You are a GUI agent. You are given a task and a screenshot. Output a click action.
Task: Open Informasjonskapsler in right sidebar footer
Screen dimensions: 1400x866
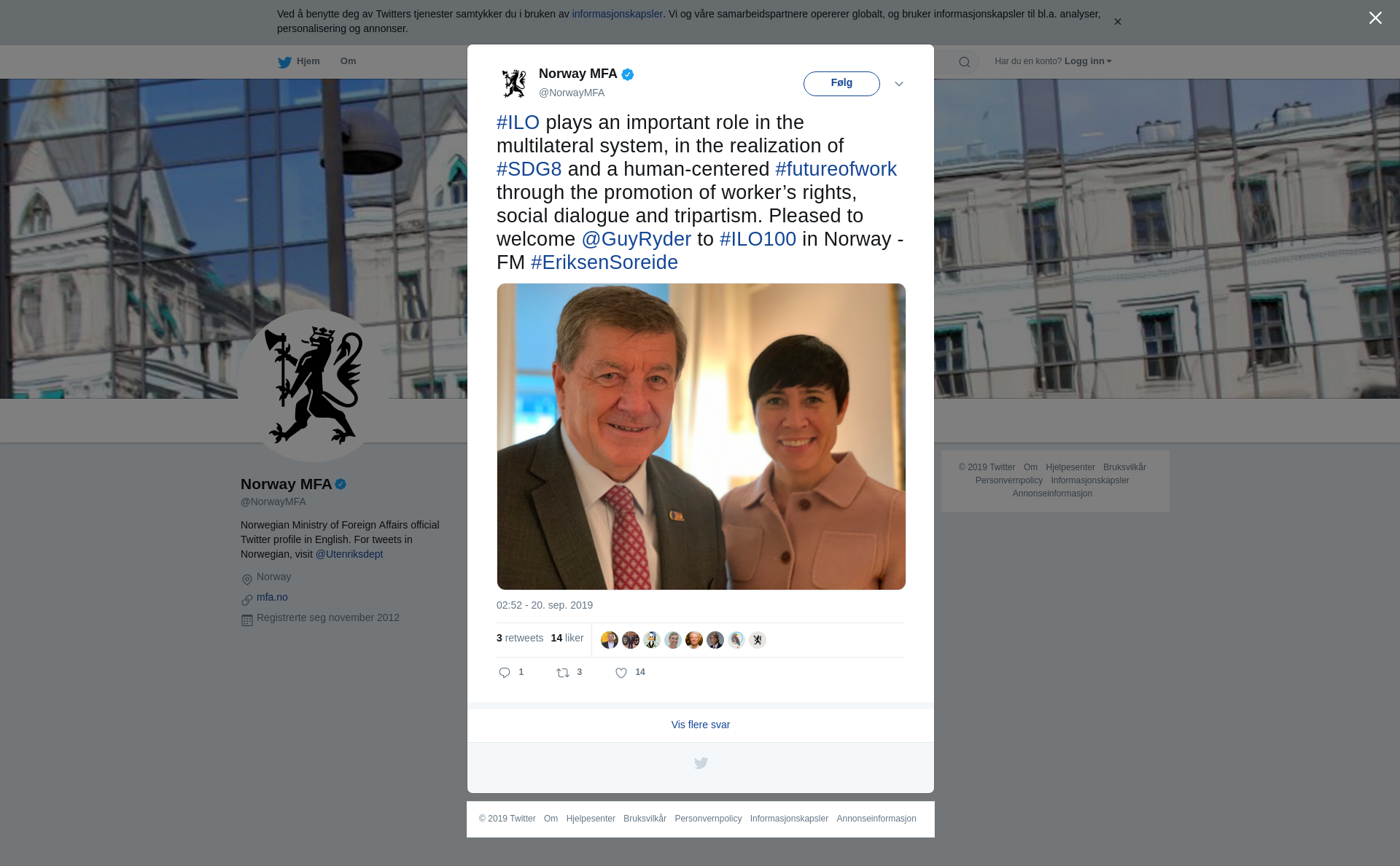1090,480
